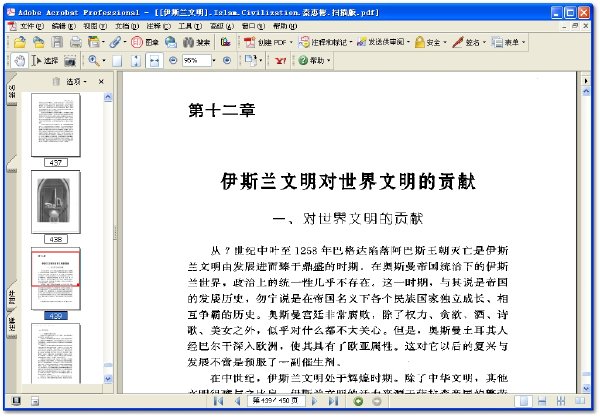600x417 pixels.
Task: Click the Attach file paperclip icon
Action: coord(115,42)
